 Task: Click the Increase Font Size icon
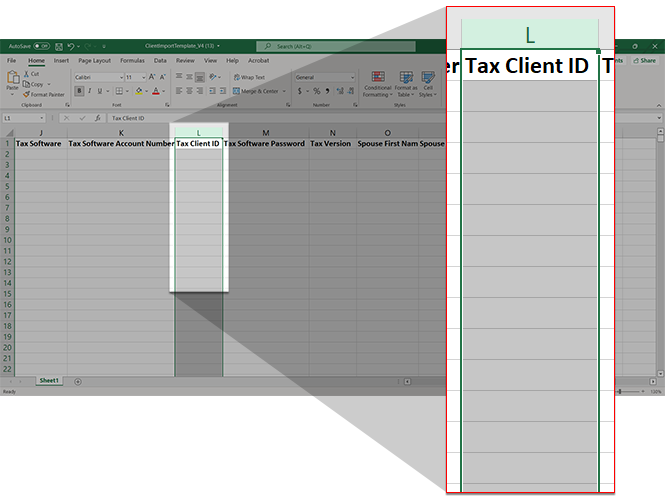point(152,77)
